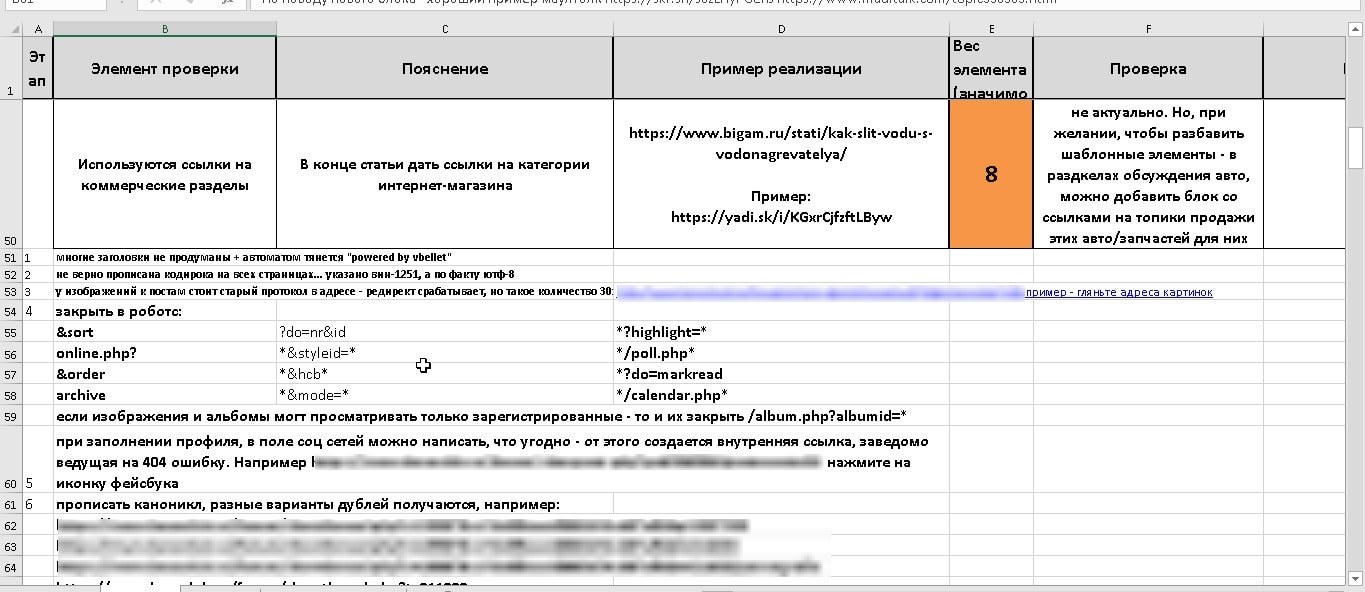The height and width of the screenshot is (592, 1365).
Task: Select cell A54 containing 4
Action: 37,311
